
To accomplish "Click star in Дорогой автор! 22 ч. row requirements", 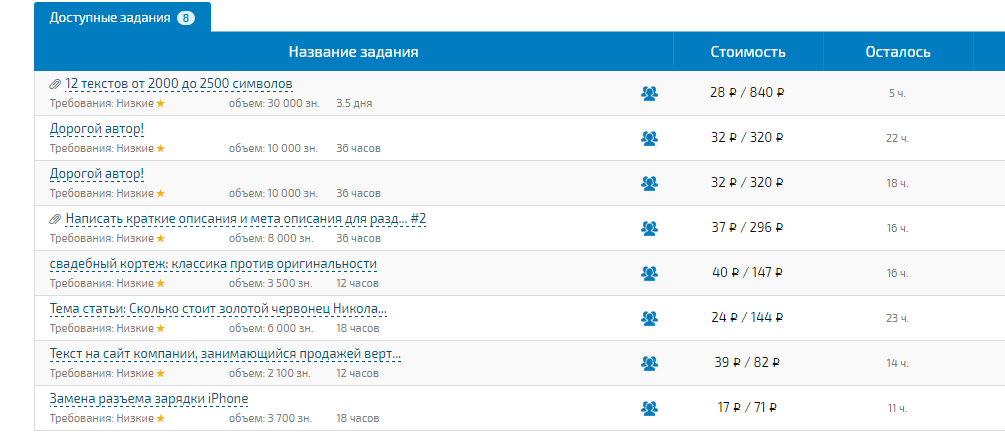I will (160, 148).
